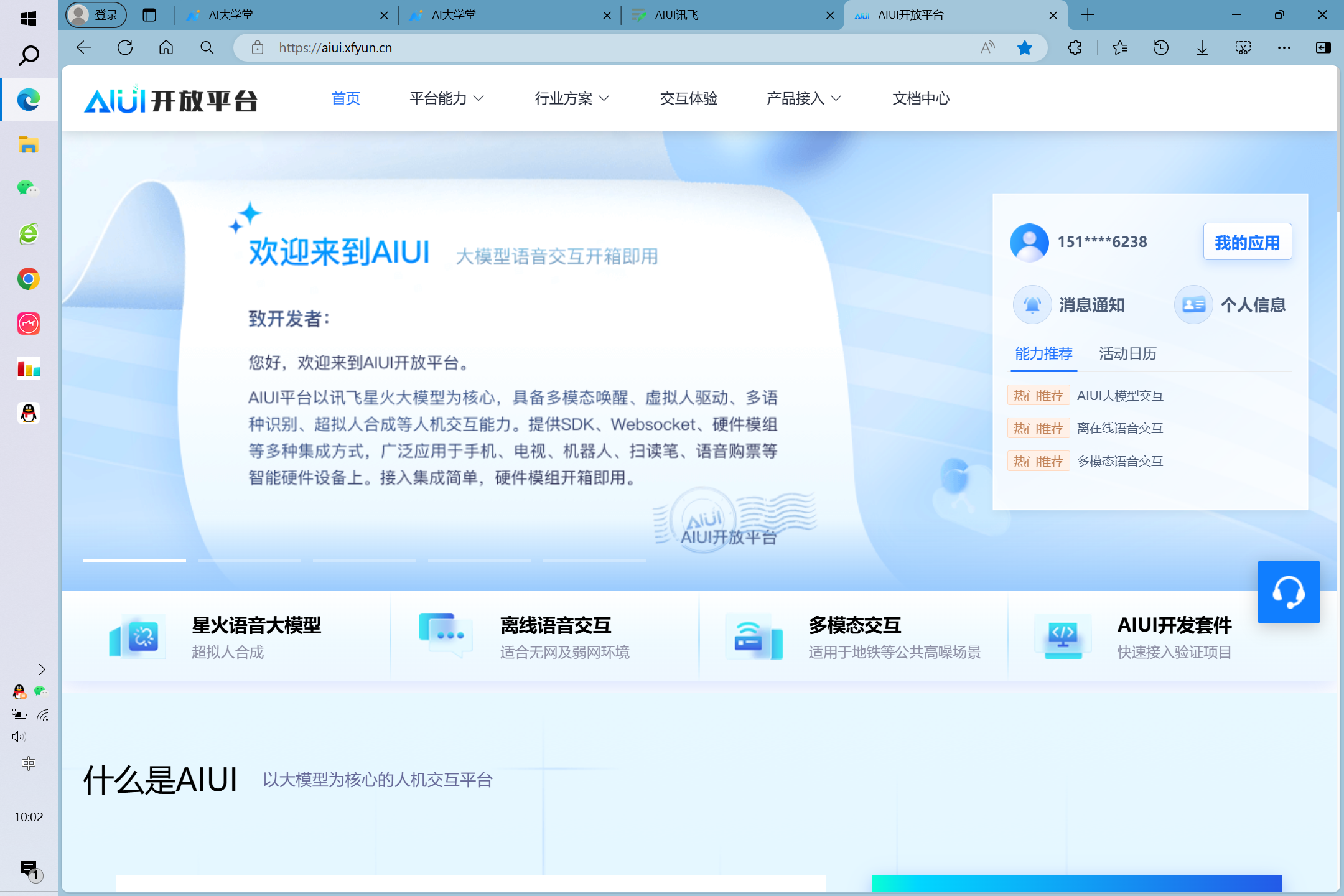Click the browser refresh icon
This screenshot has width=1344, height=896.
[x=125, y=48]
